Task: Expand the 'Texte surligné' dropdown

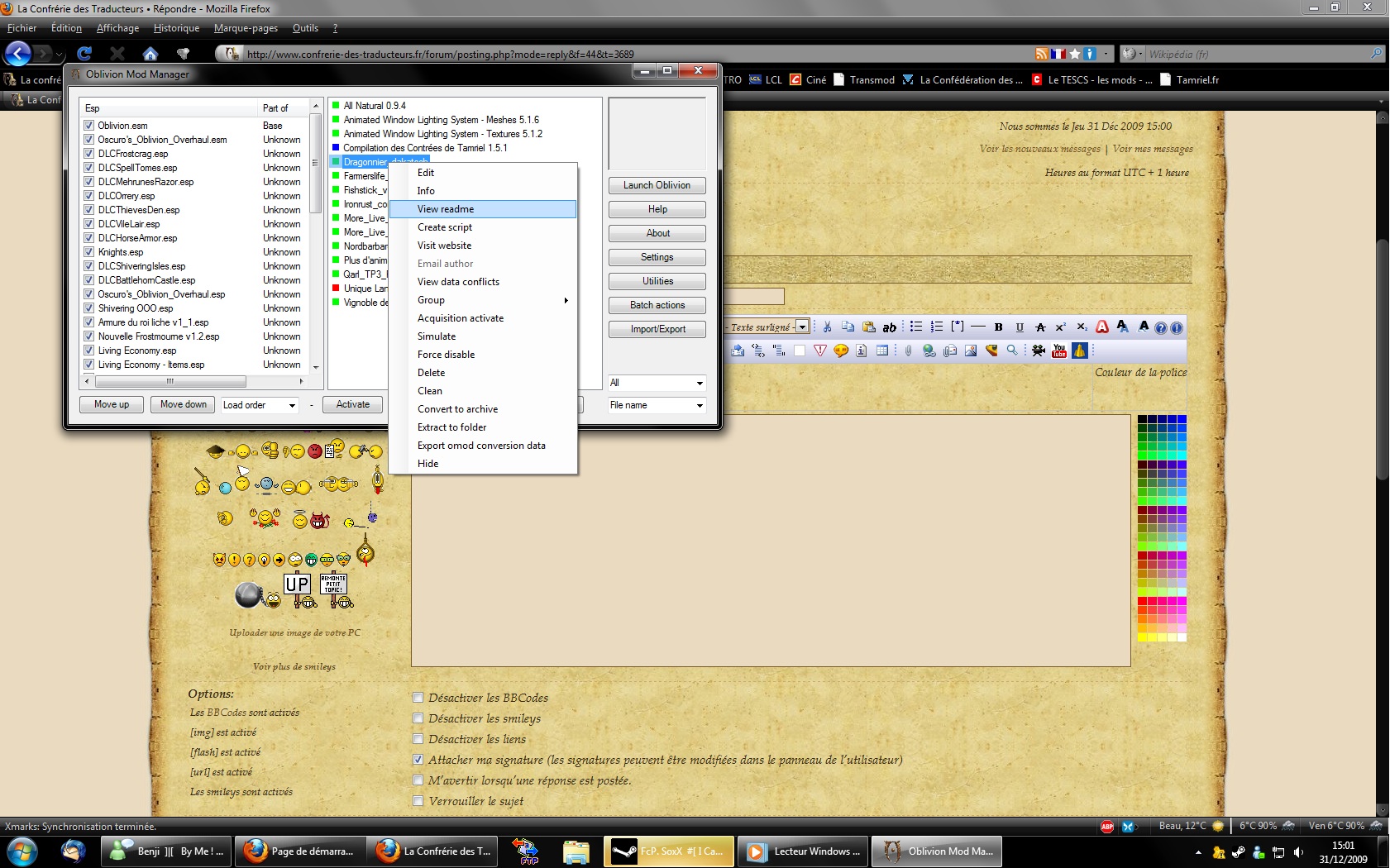Action: pos(801,327)
